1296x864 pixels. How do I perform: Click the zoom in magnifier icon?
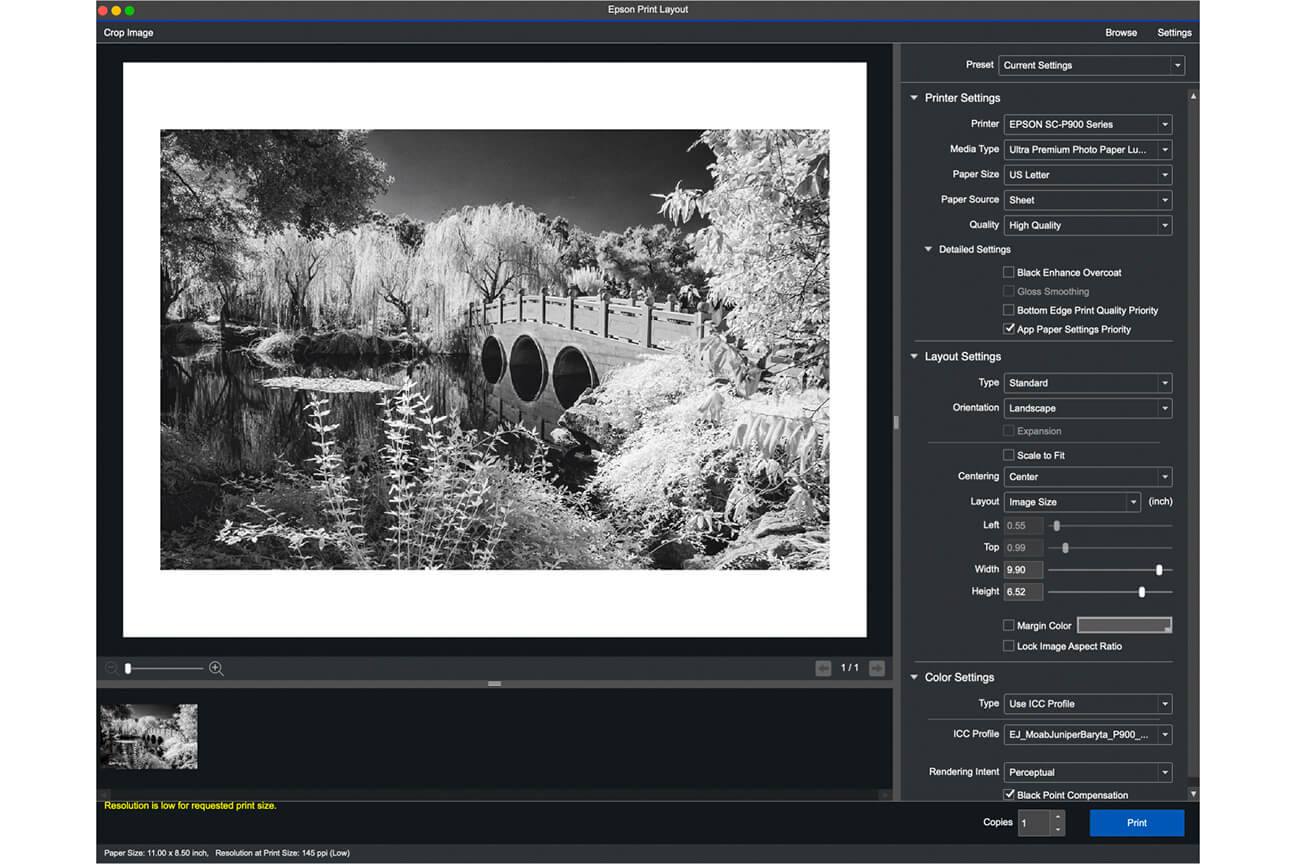click(x=216, y=668)
